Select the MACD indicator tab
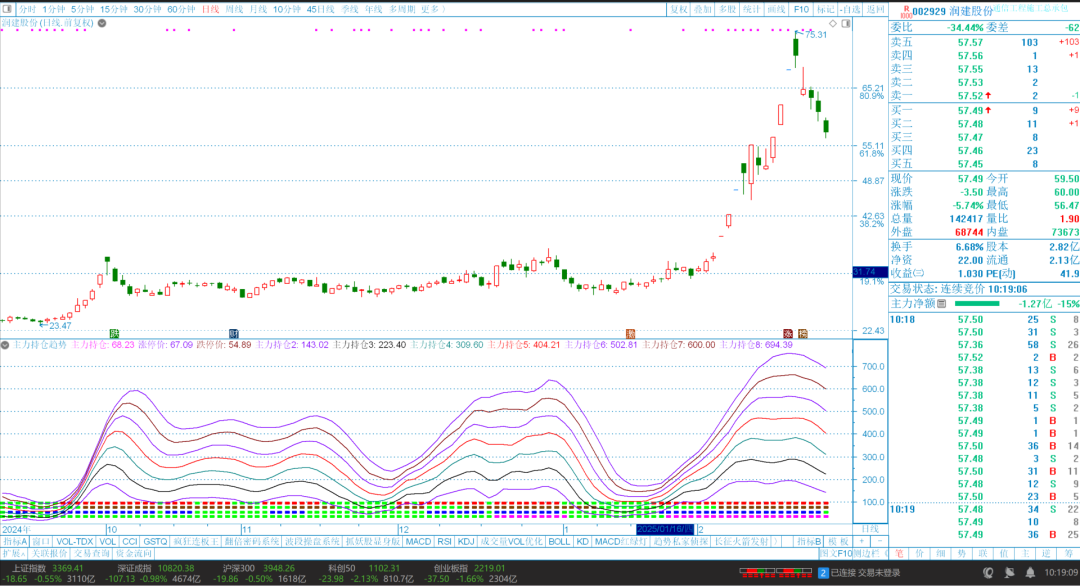 point(418,542)
